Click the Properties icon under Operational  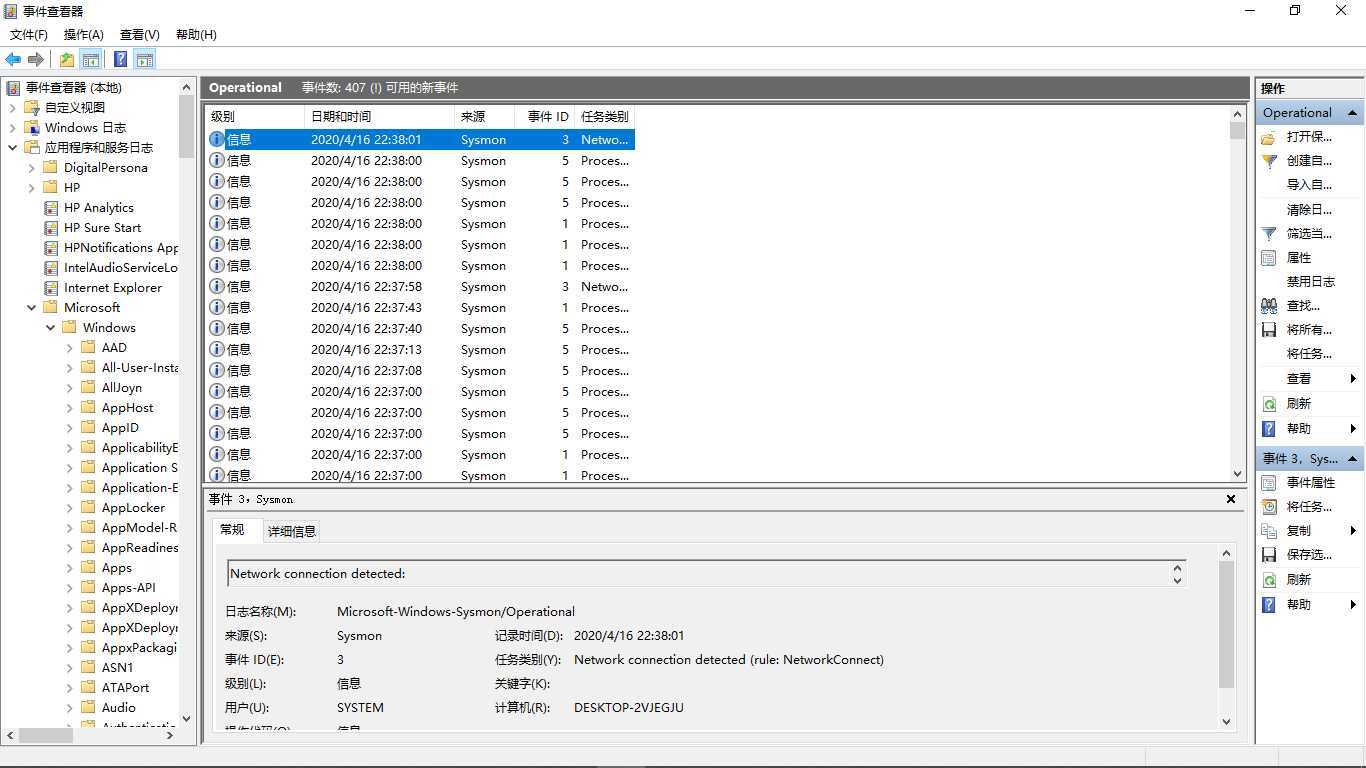point(1269,258)
